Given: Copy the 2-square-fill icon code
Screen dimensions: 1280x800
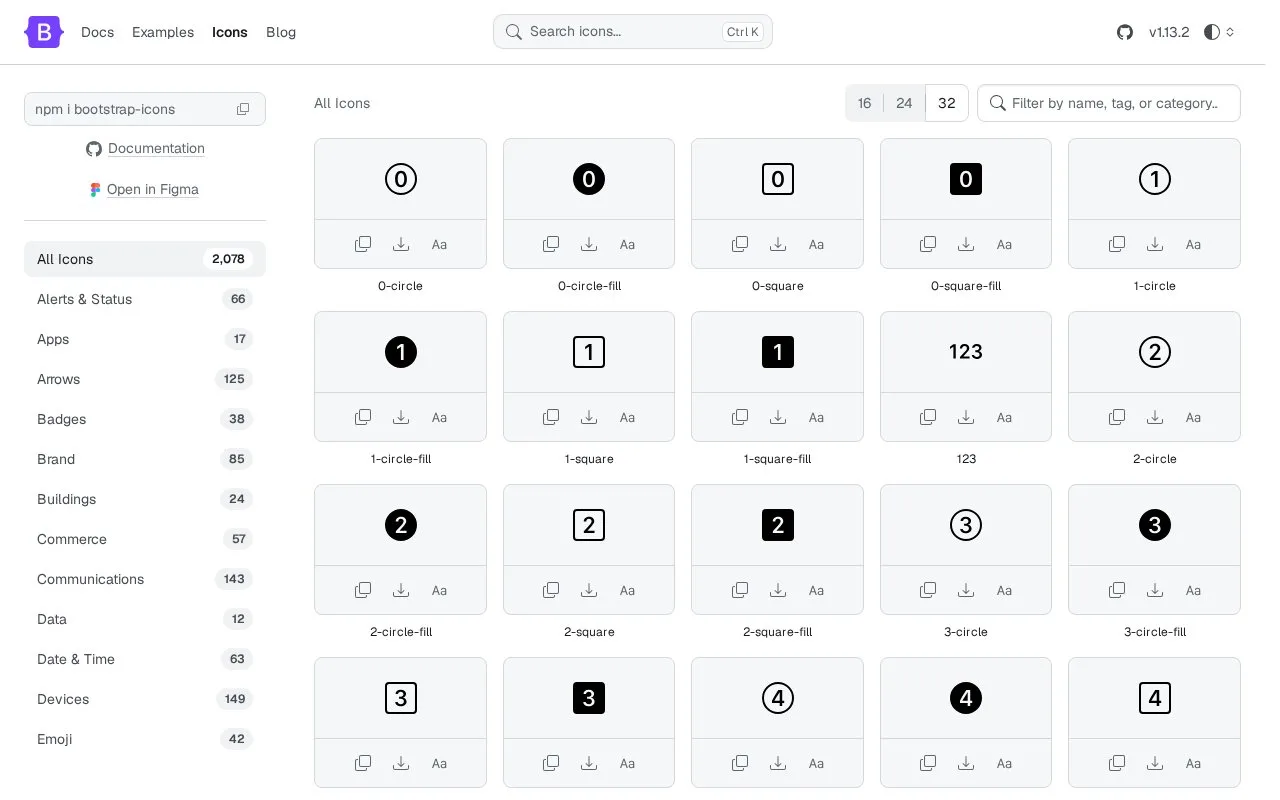Looking at the screenshot, I should [740, 590].
